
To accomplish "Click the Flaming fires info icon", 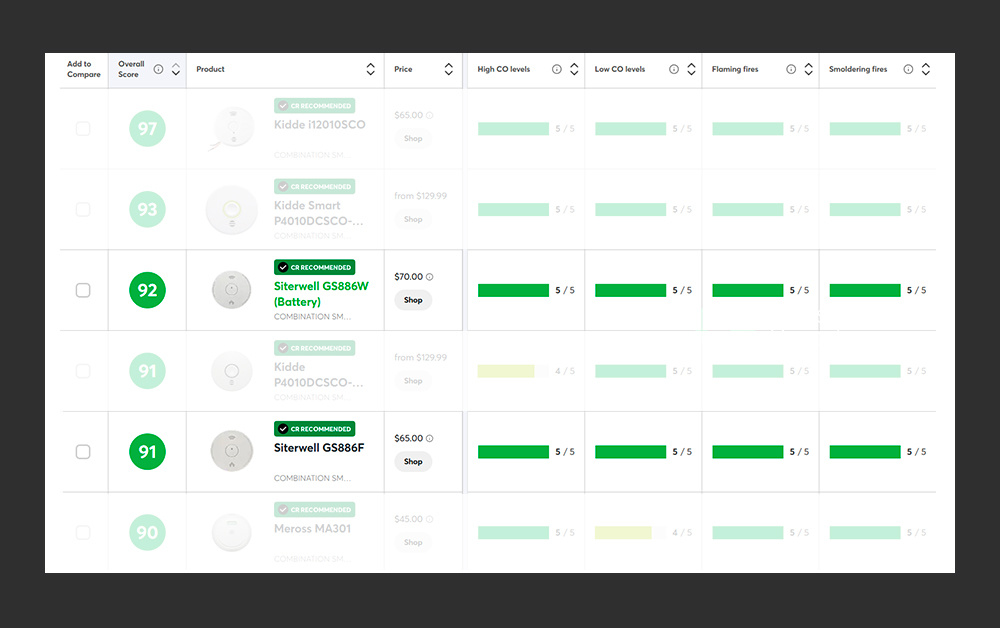I will (x=791, y=69).
